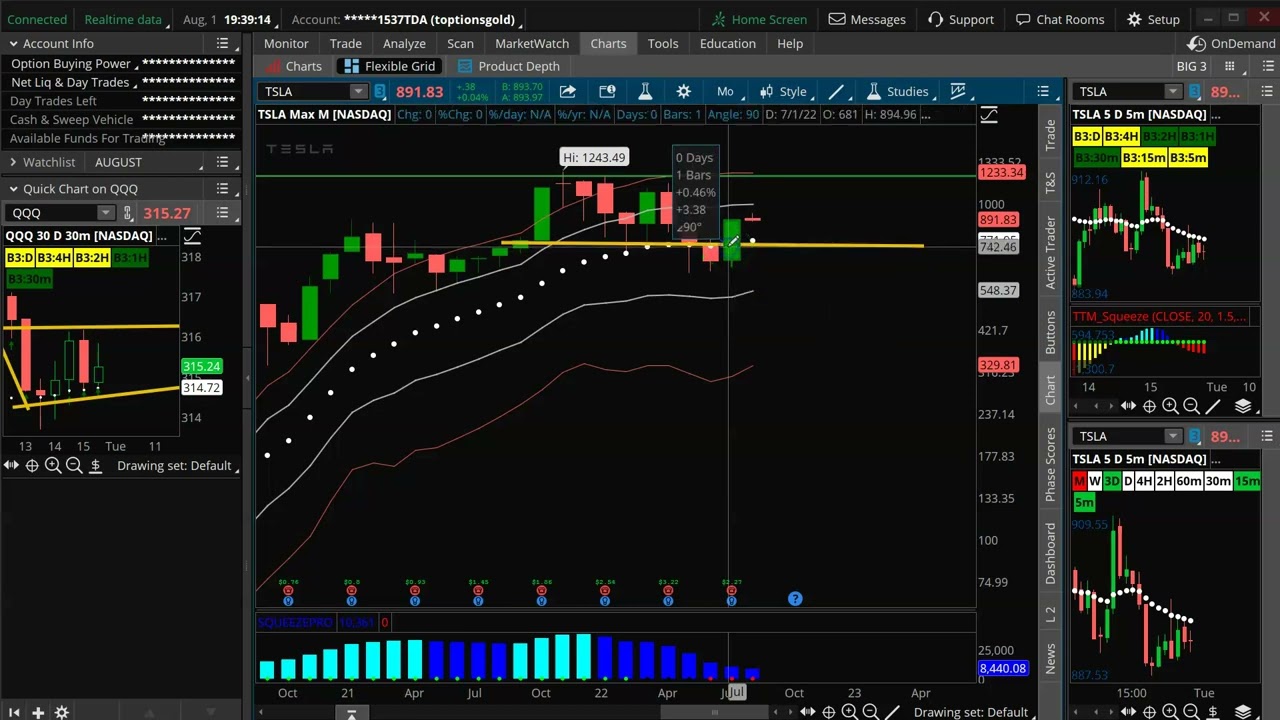
Task: Toggle B3:4H button on QQQ chart
Action: (55, 258)
